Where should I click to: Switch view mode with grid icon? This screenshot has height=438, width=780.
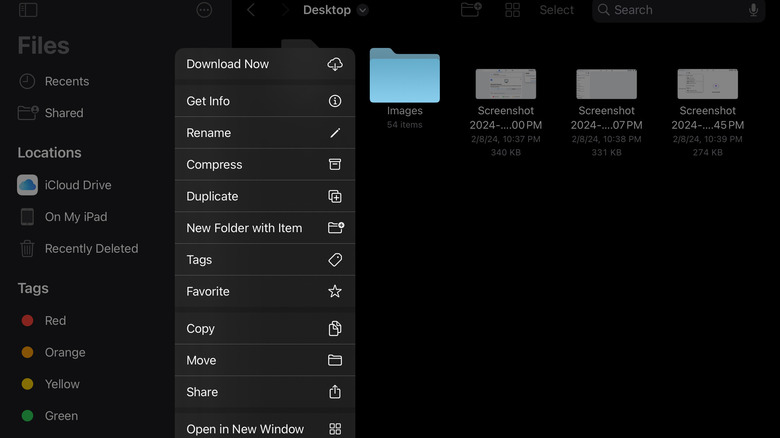click(512, 10)
